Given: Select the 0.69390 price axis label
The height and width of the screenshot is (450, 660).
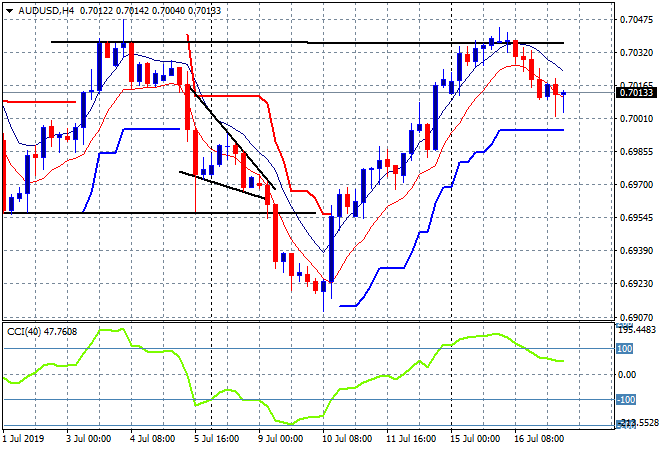Looking at the screenshot, I should (x=636, y=251).
